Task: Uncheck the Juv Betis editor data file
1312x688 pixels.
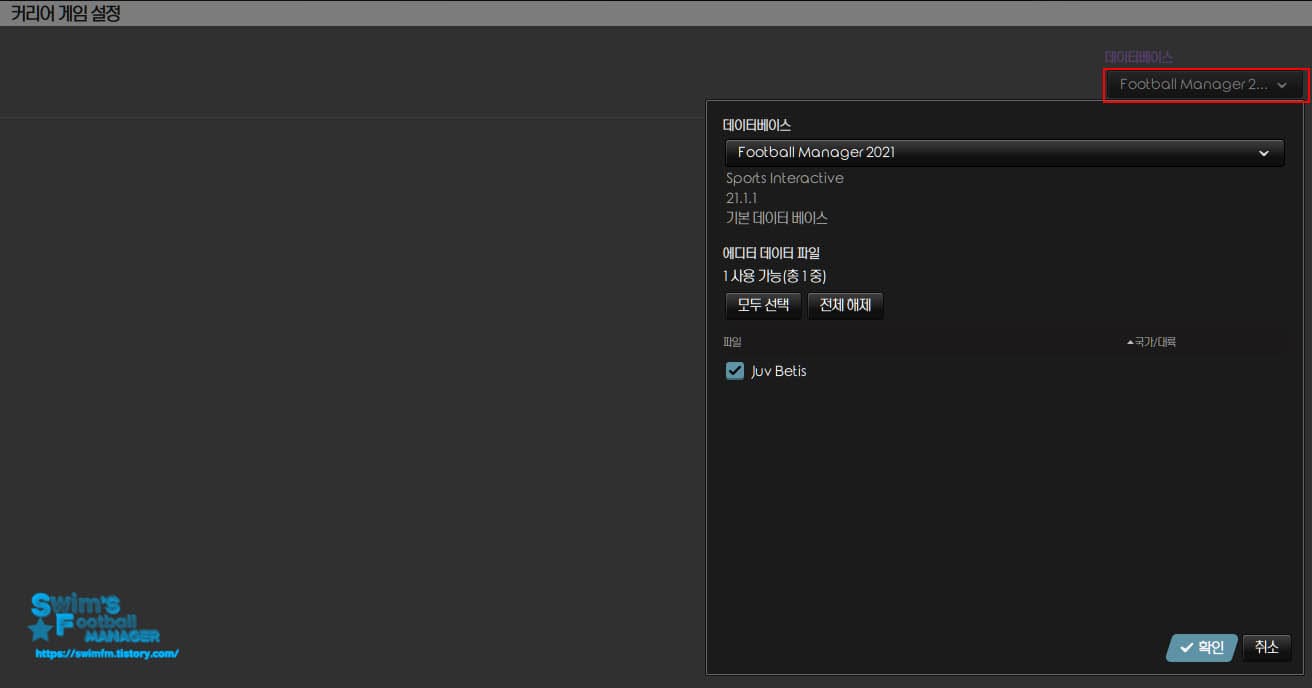Action: click(735, 371)
